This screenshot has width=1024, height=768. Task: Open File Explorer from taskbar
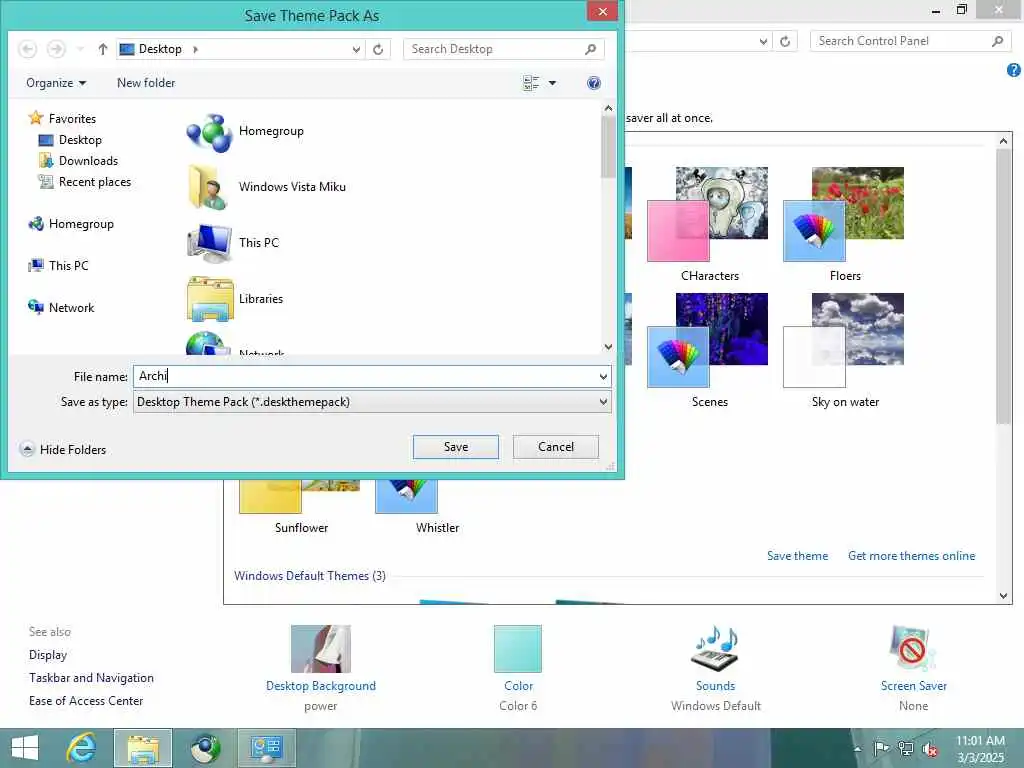(x=143, y=748)
